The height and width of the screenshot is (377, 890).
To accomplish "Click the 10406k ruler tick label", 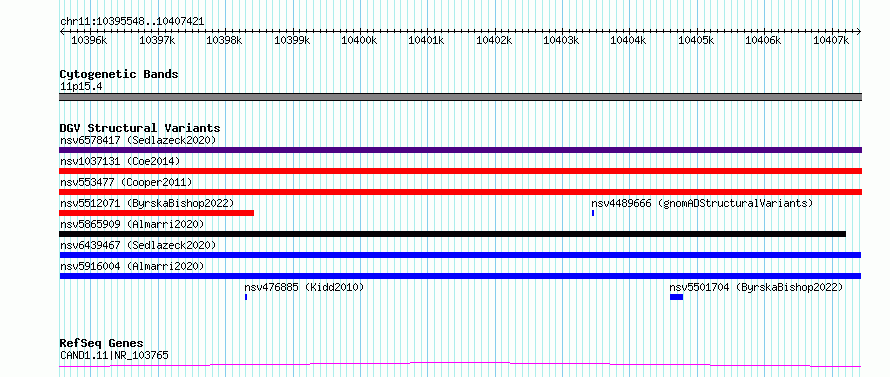I will pyautogui.click(x=763, y=40).
